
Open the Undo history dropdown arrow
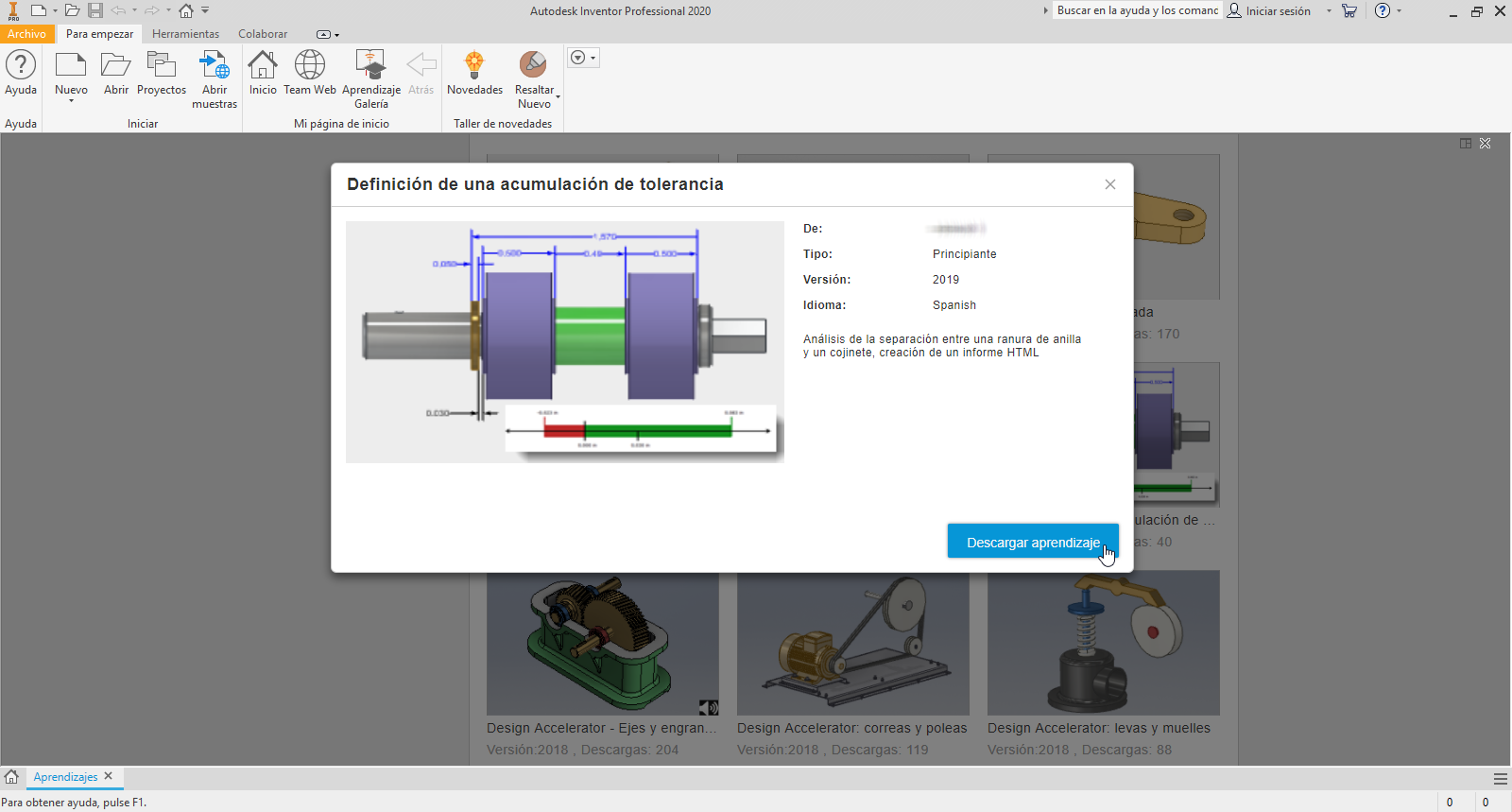[x=135, y=11]
